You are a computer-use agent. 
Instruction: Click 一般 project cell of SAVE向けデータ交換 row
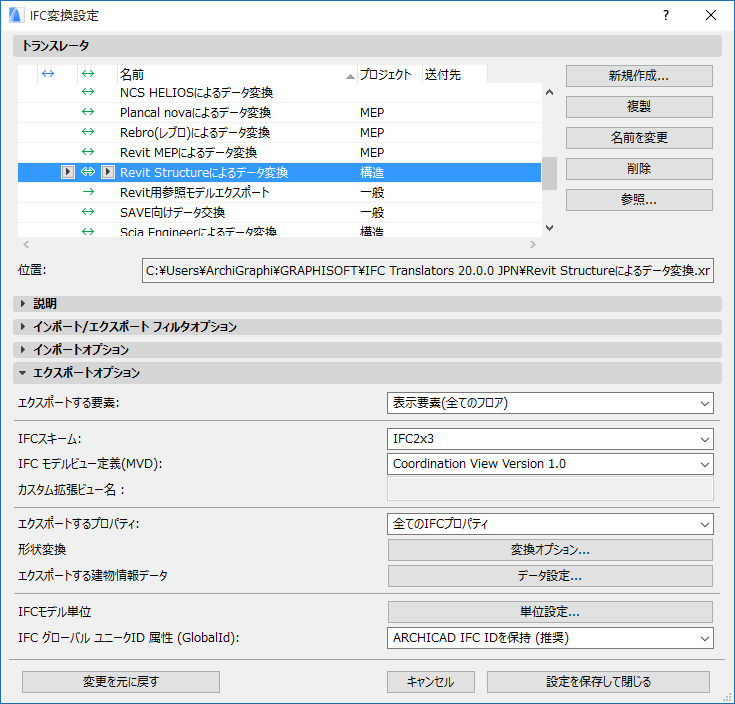tap(372, 213)
